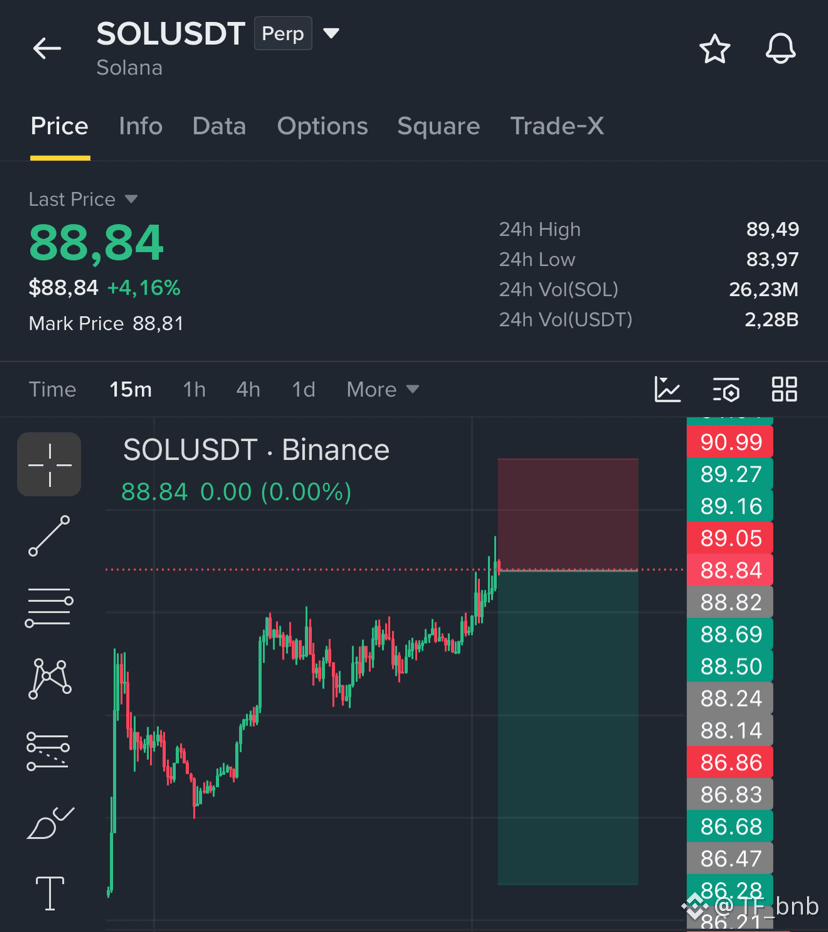This screenshot has width=828, height=932.
Task: Click the 88.14 price label
Action: pos(730,731)
